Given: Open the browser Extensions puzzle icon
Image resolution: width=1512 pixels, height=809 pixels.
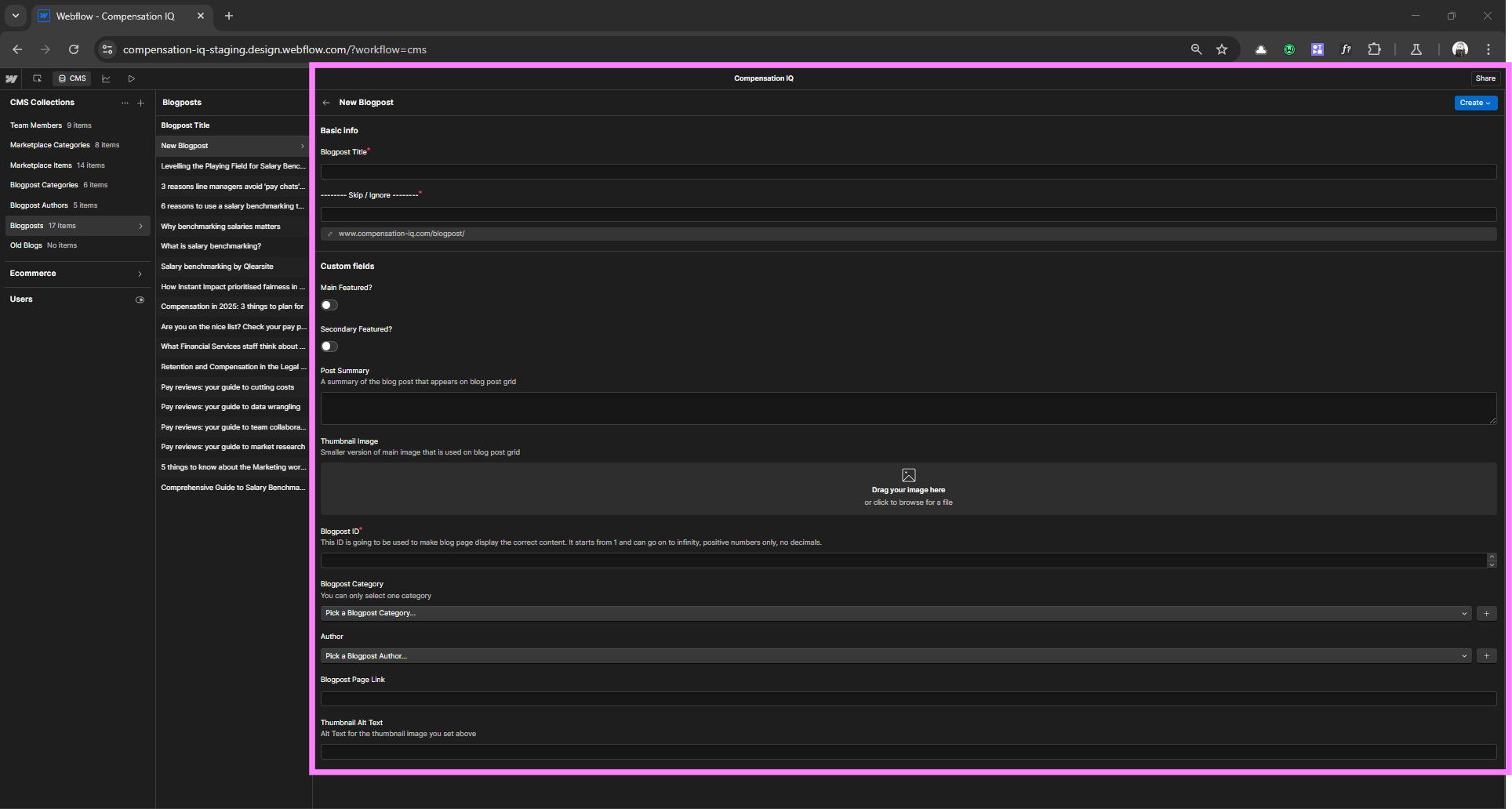Looking at the screenshot, I should pos(1374,49).
